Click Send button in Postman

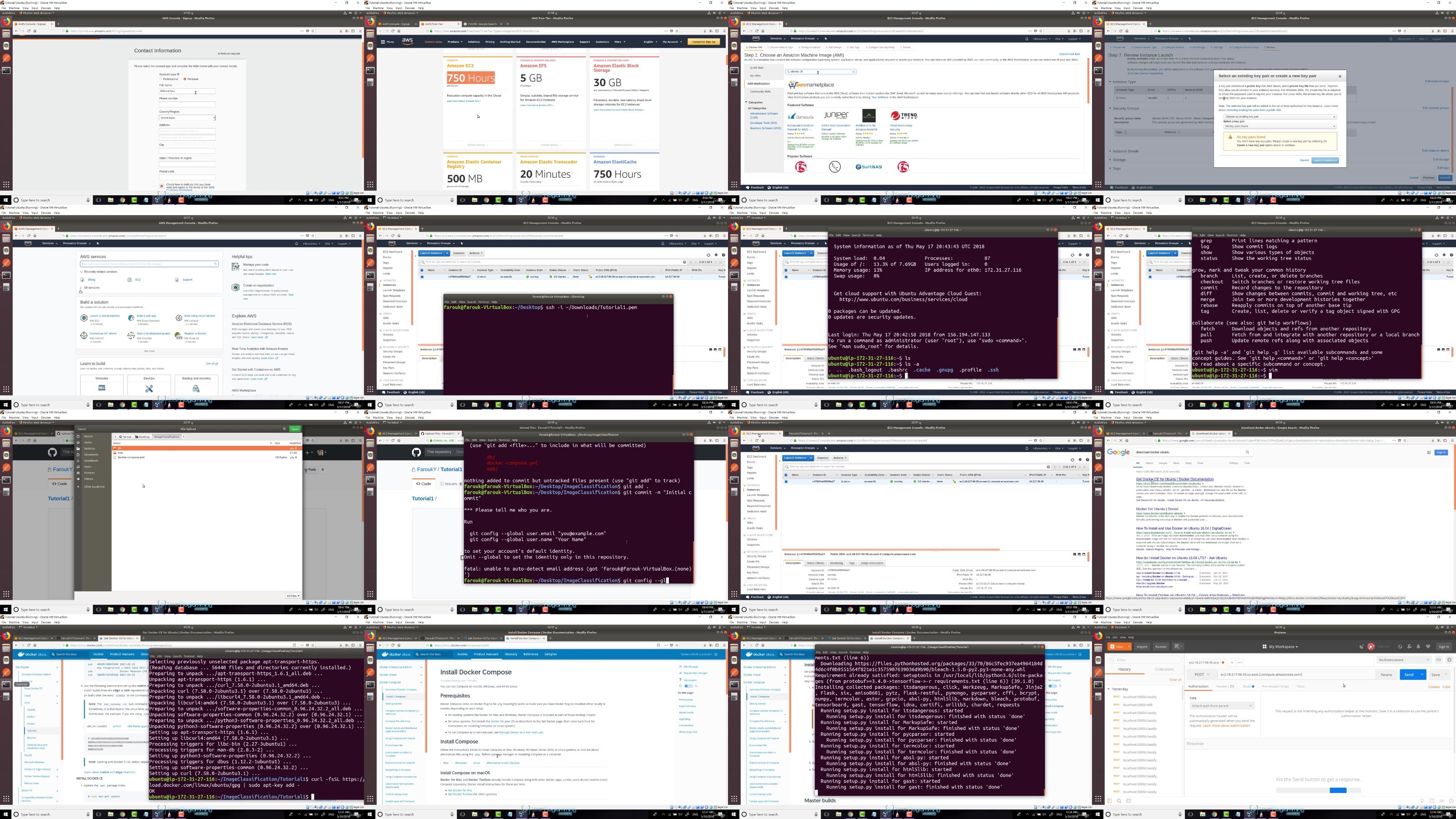click(1409, 674)
